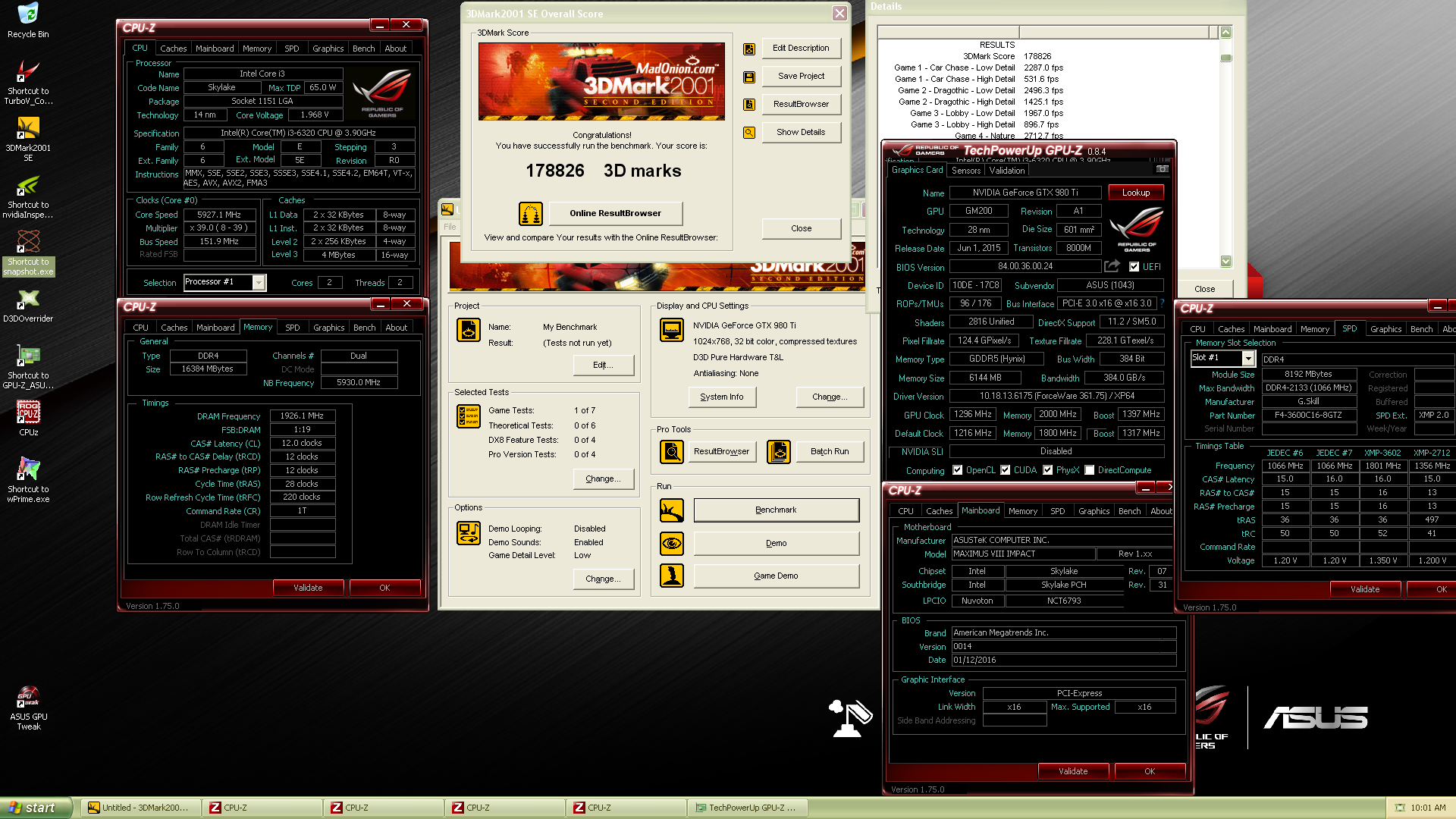Screen dimensions: 1456x819
Task: Click the GPU-Z Bus Interface question mark
Action: 1161,303
